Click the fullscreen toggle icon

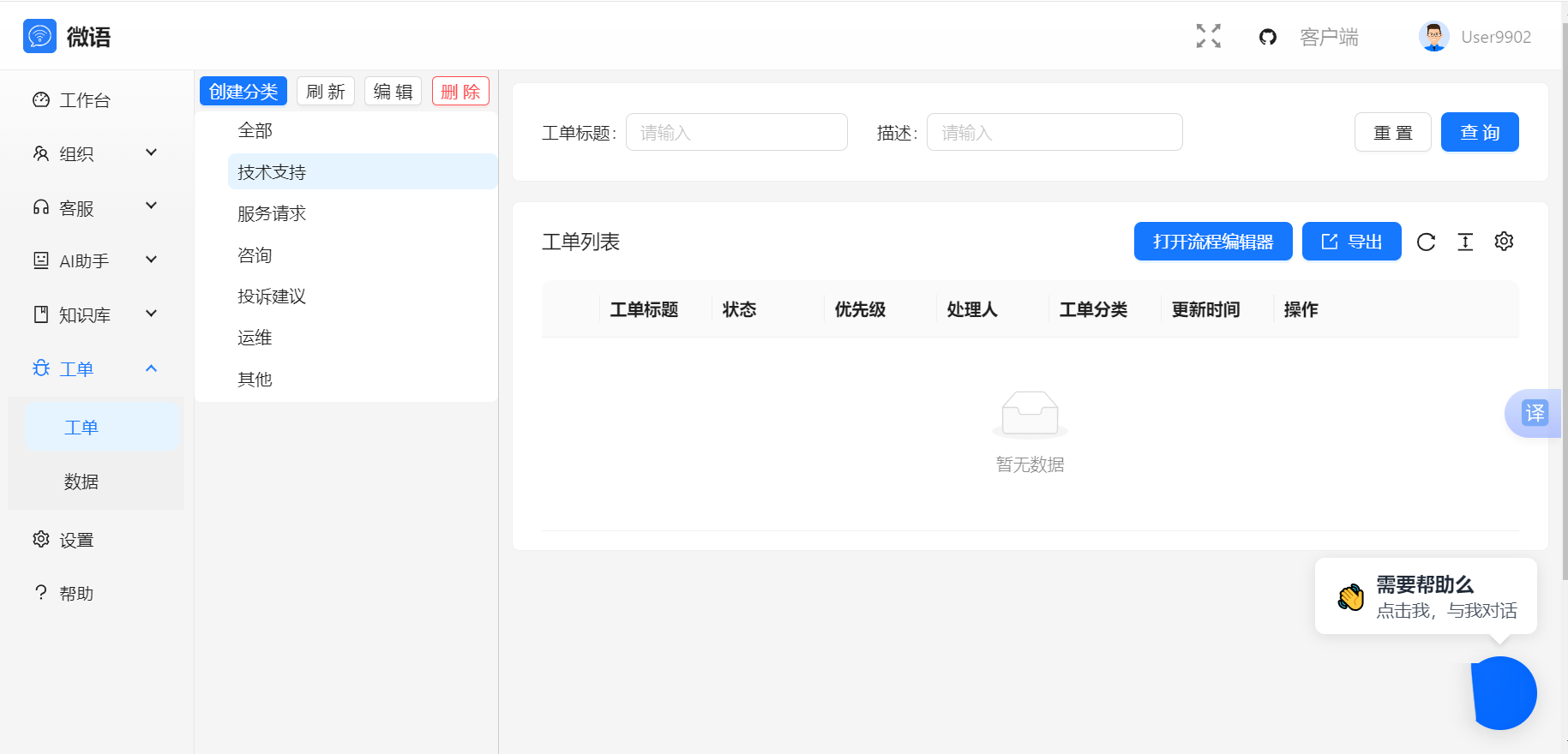click(x=1208, y=36)
